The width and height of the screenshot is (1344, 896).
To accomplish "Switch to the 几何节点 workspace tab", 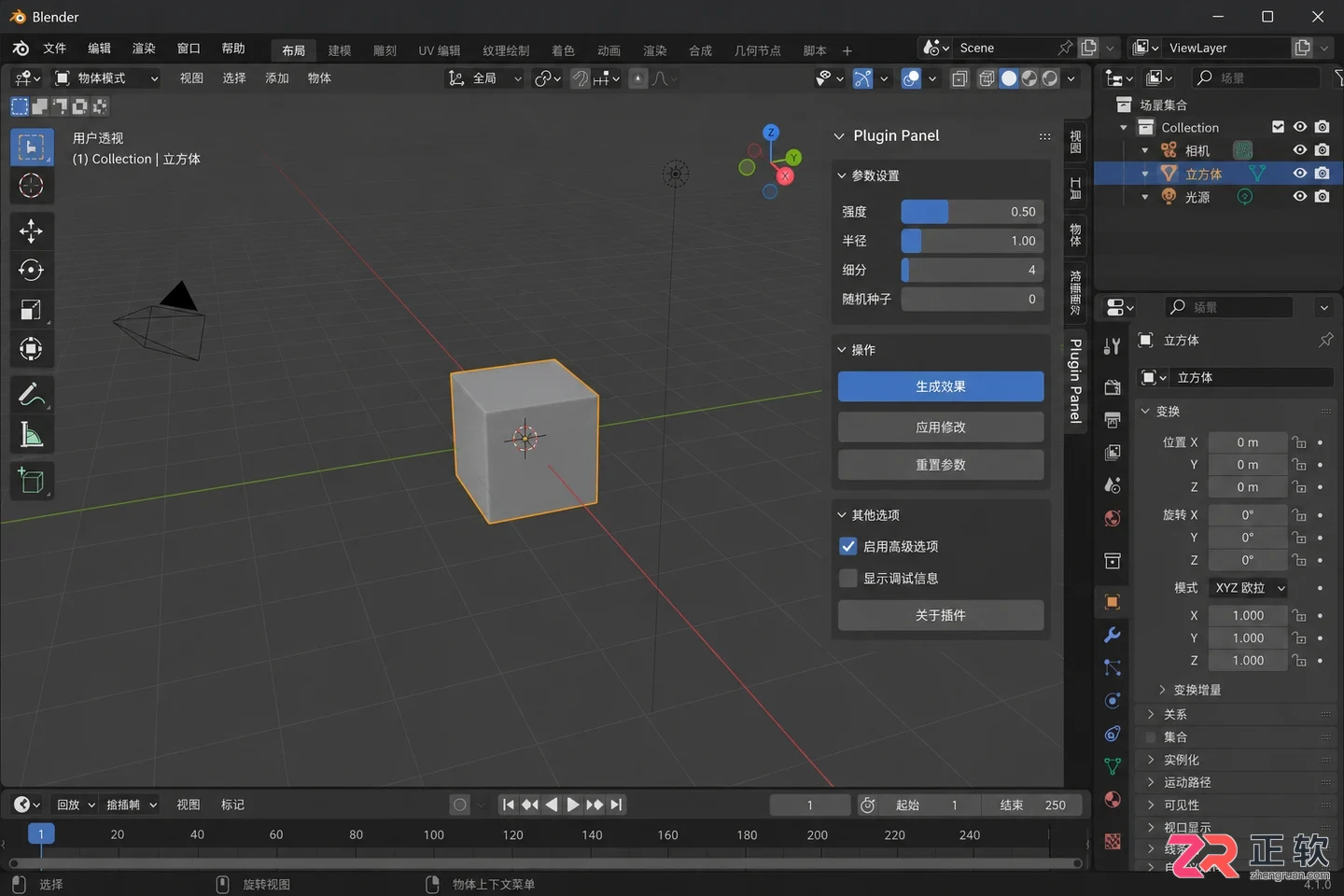I will tap(757, 50).
